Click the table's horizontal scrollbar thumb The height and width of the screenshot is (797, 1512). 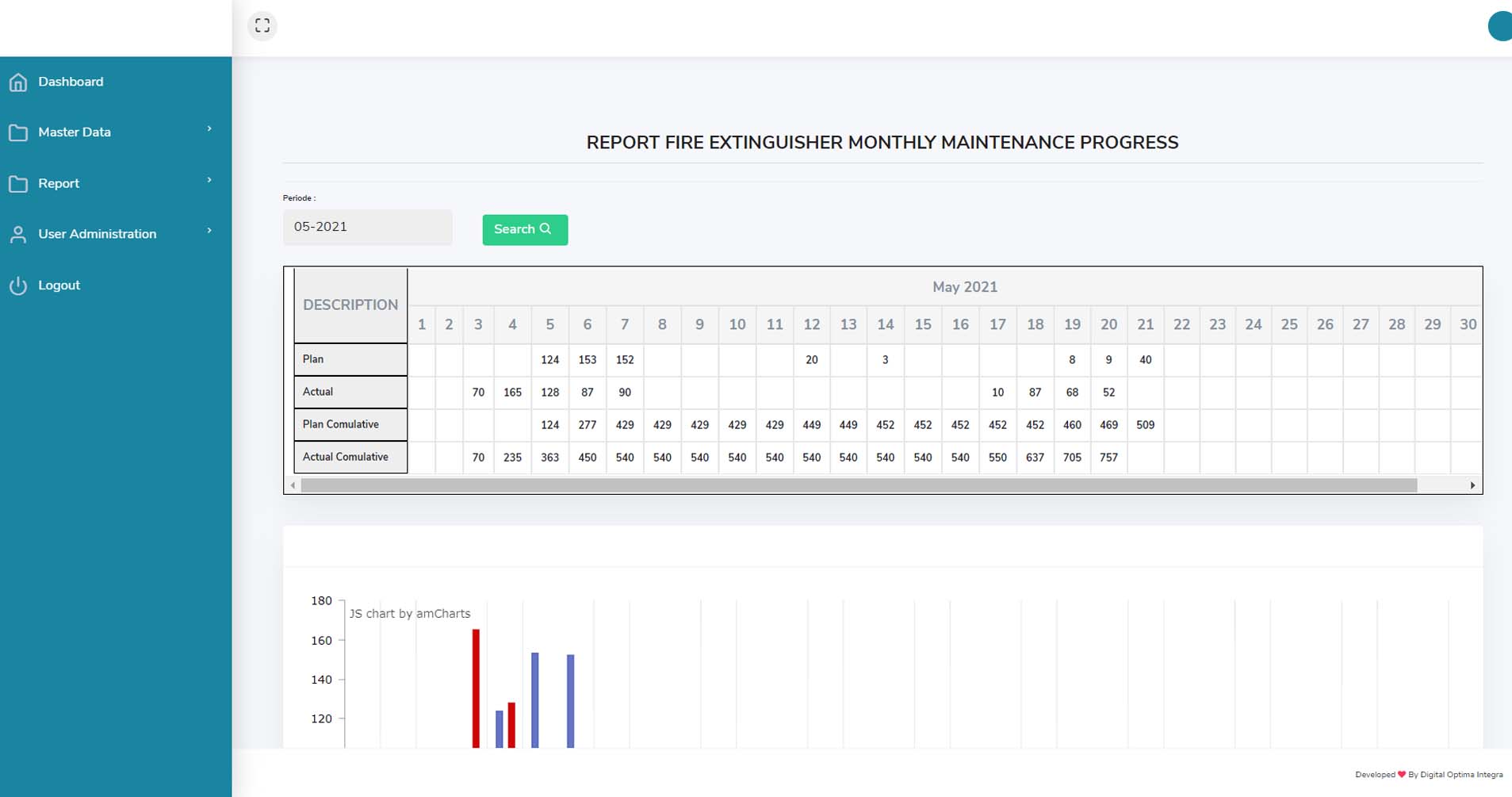[858, 485]
